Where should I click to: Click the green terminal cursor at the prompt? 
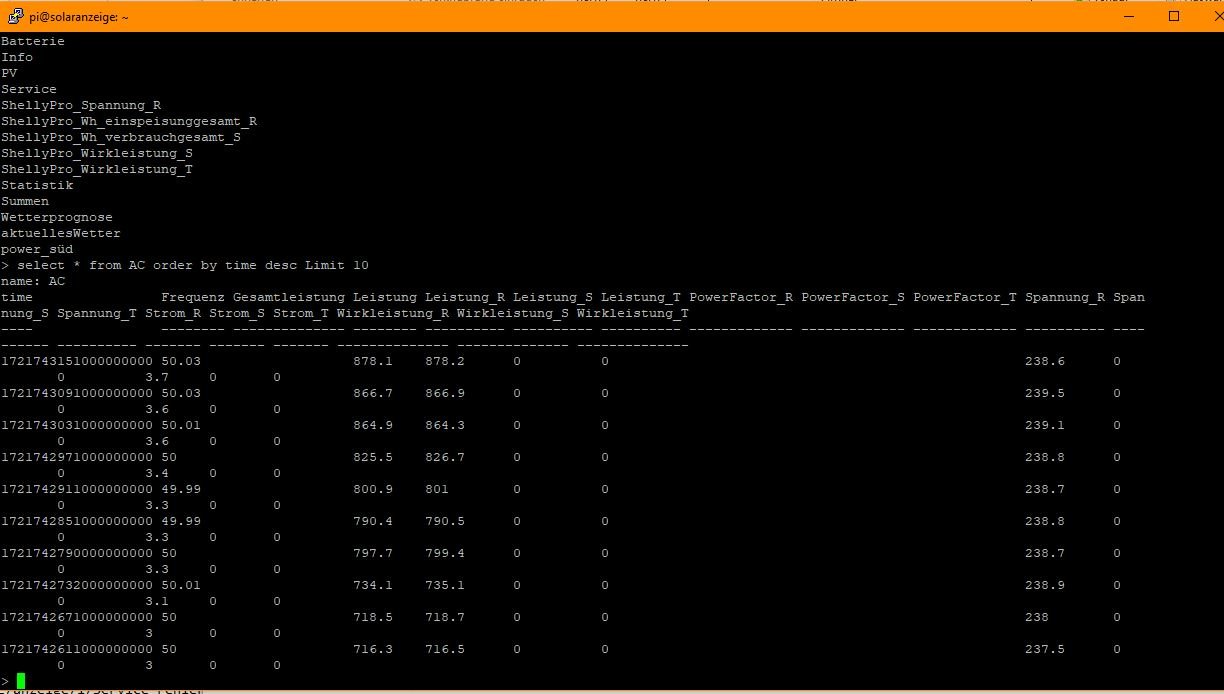pyautogui.click(x=21, y=681)
